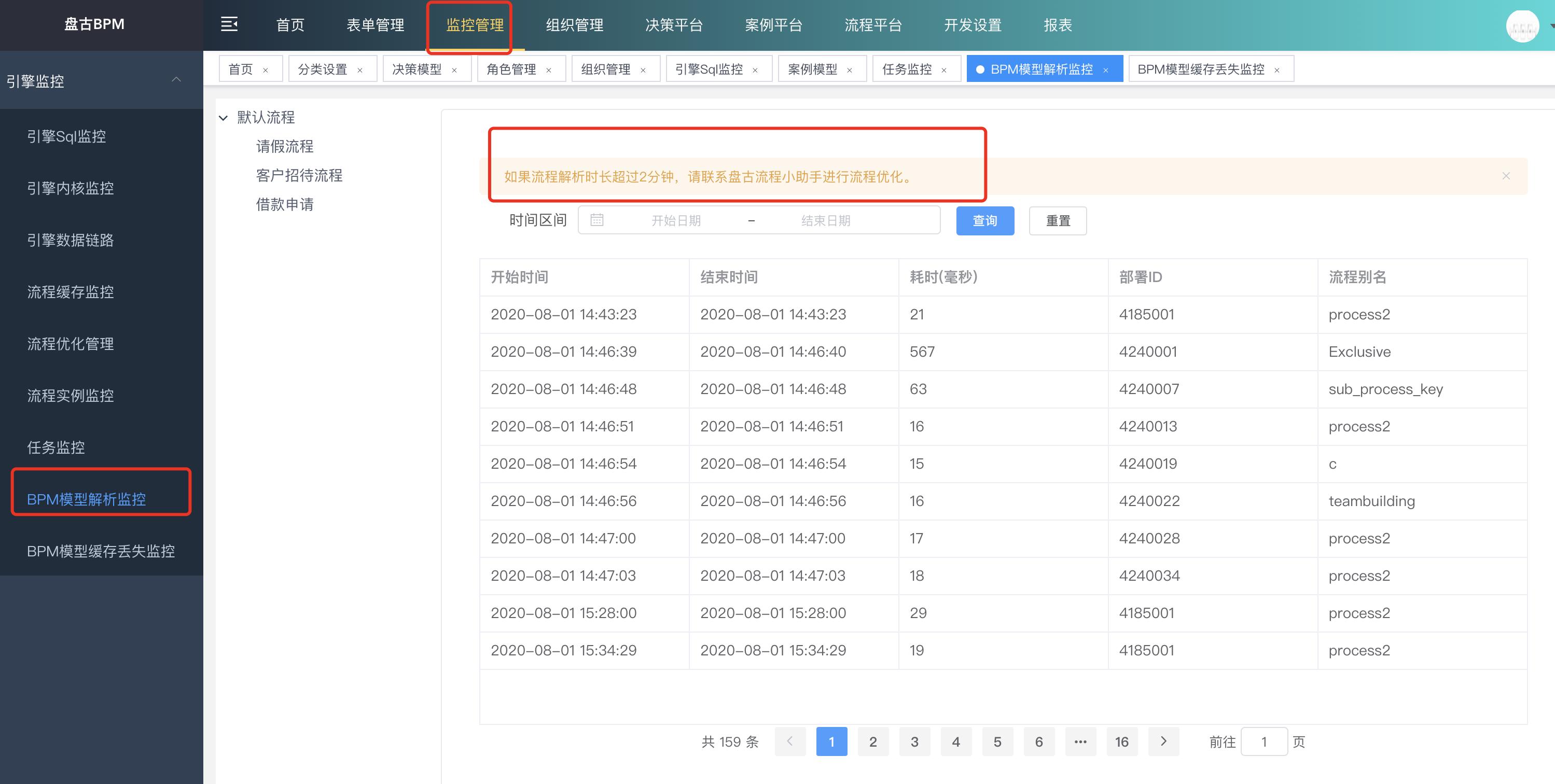Screen dimensions: 1555x784
Task: Click the calendar icon in date range
Action: click(x=596, y=220)
